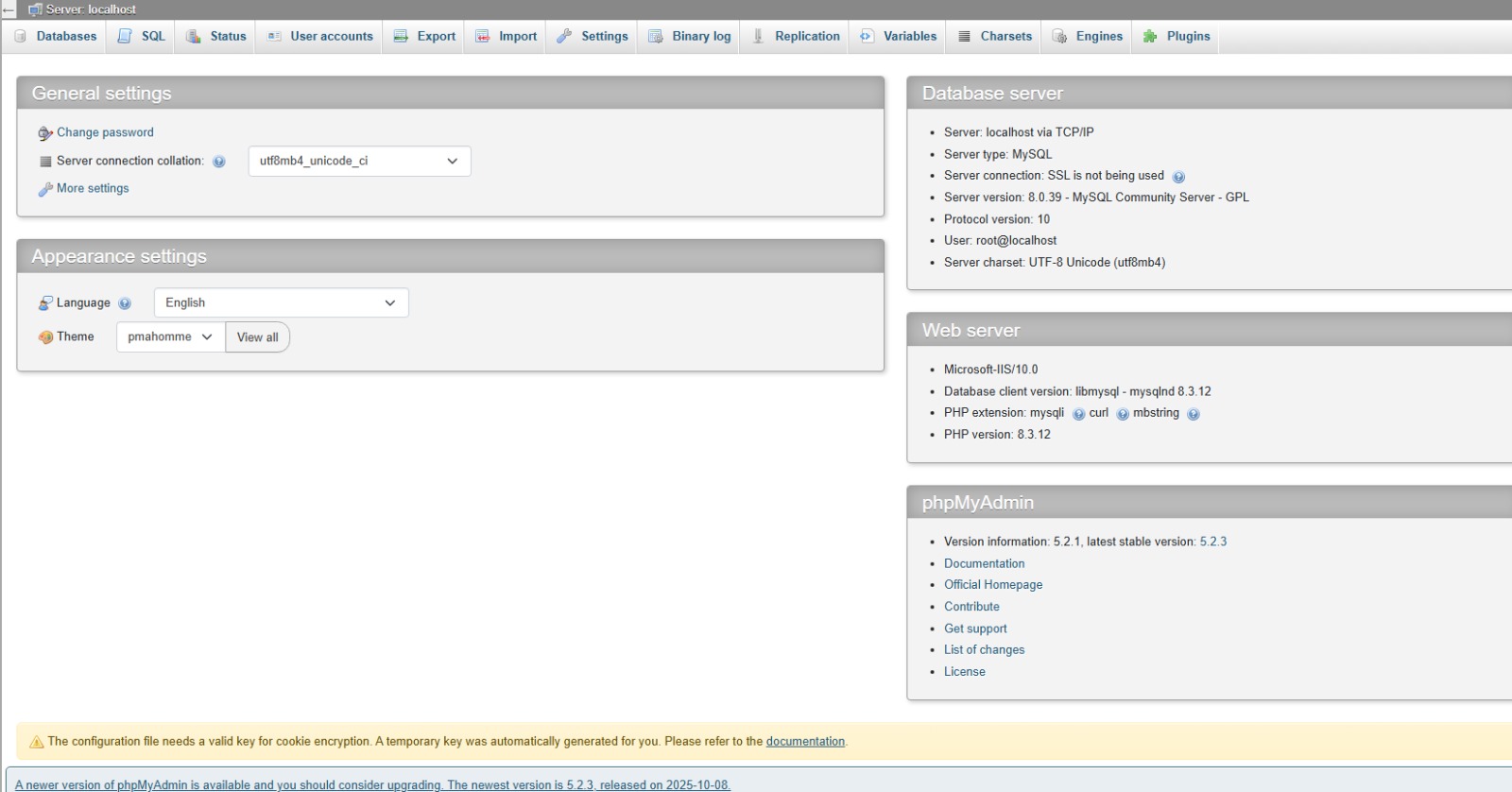Screen dimensions: 1512x792
Task: Open the List of changes link
Action: tap(984, 650)
